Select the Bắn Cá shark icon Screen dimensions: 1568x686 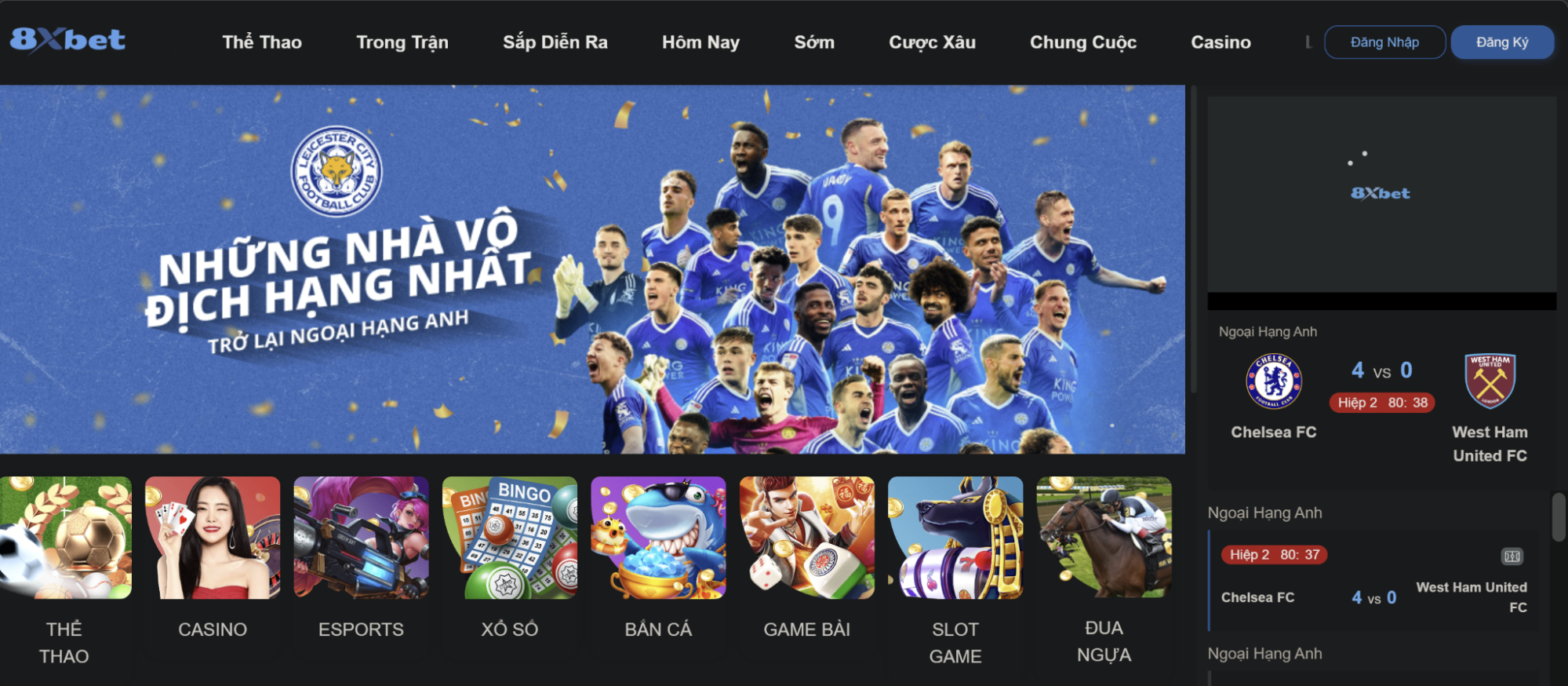coord(658,538)
